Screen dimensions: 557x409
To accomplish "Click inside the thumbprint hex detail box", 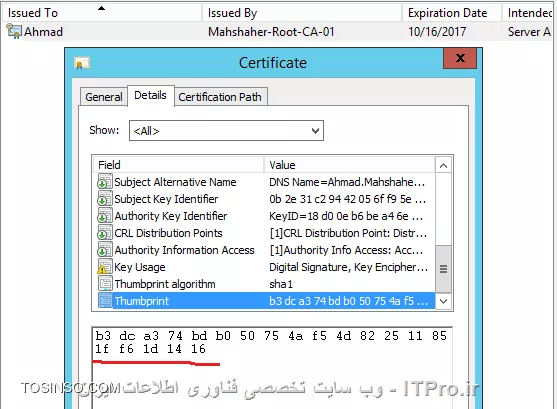I will click(272, 367).
